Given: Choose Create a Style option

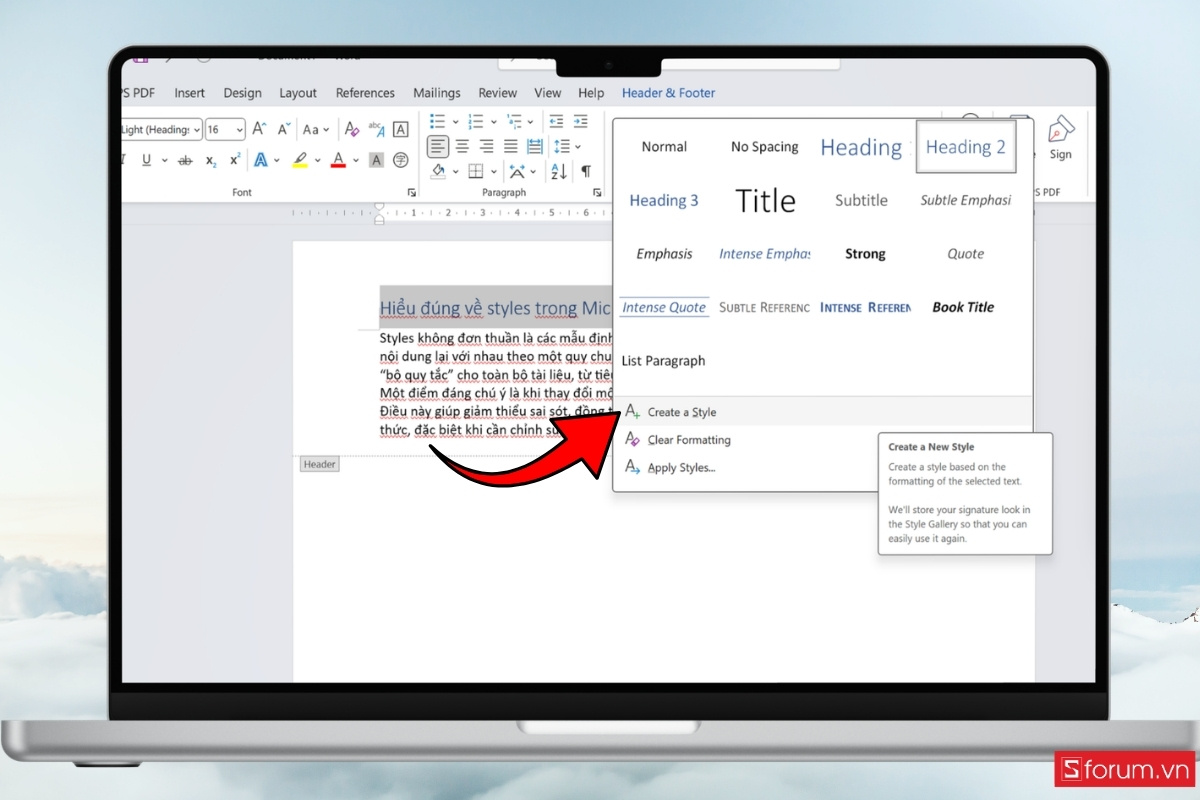Looking at the screenshot, I should tap(822, 412).
